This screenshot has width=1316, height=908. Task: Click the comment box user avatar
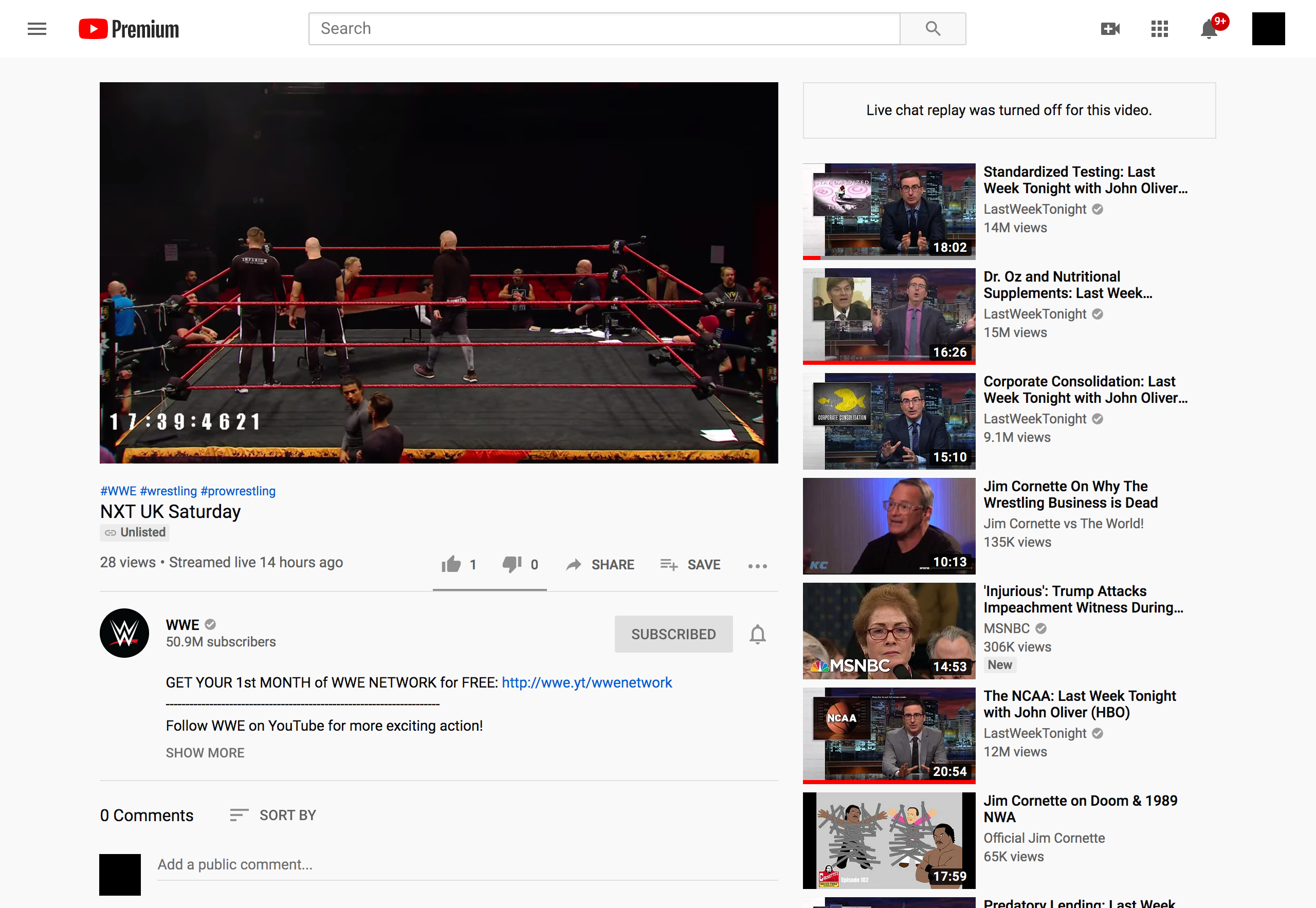[120, 875]
